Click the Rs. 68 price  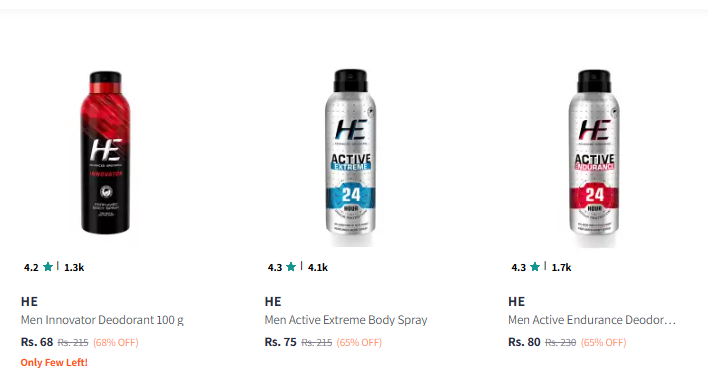click(37, 342)
